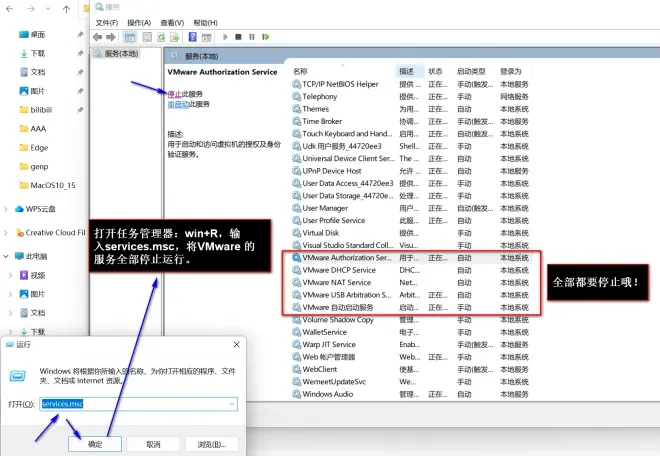Click the 服务(本地) node in console tree
This screenshot has width=660, height=456.
tap(117, 53)
